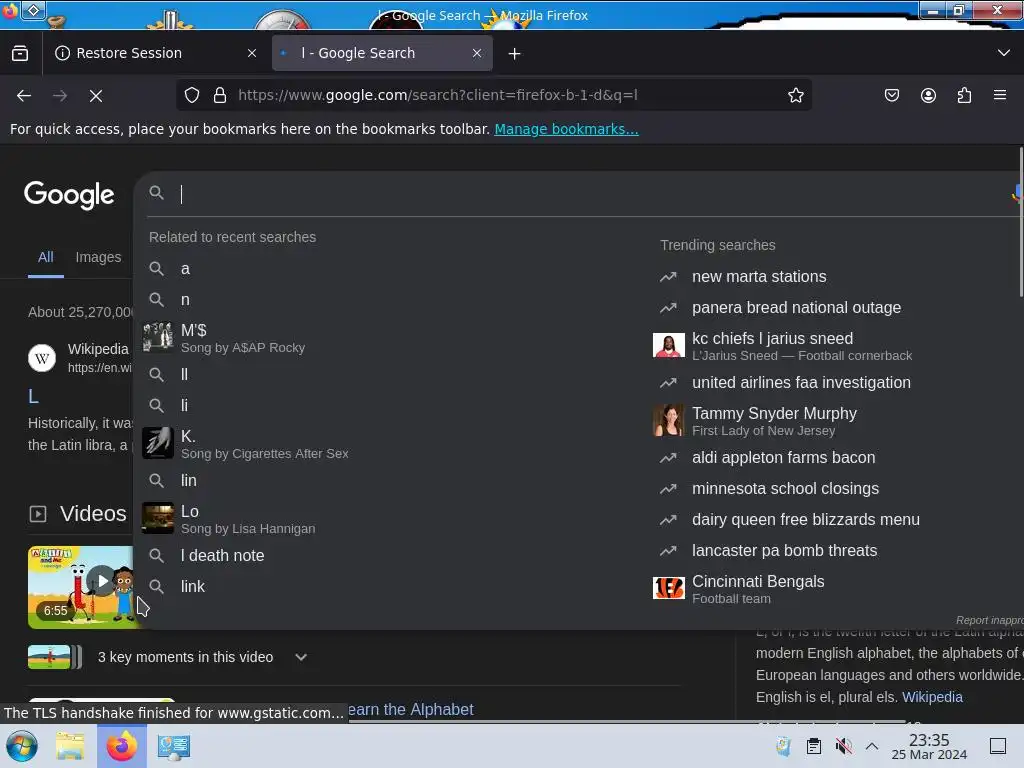Image resolution: width=1024 pixels, height=768 pixels.
Task: Click the magnifier icon in search box
Action: point(156,193)
